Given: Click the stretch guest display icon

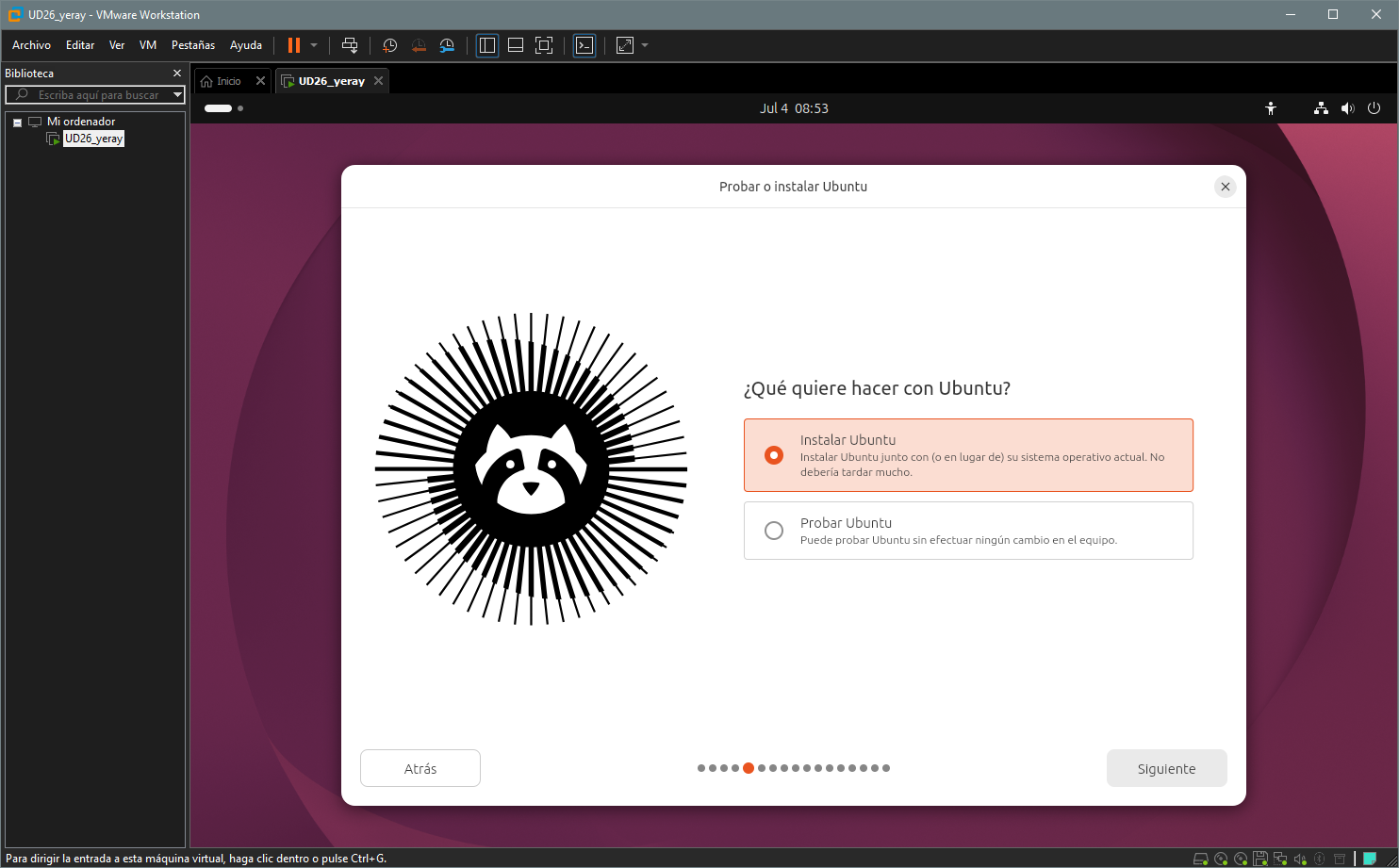Looking at the screenshot, I should (625, 45).
